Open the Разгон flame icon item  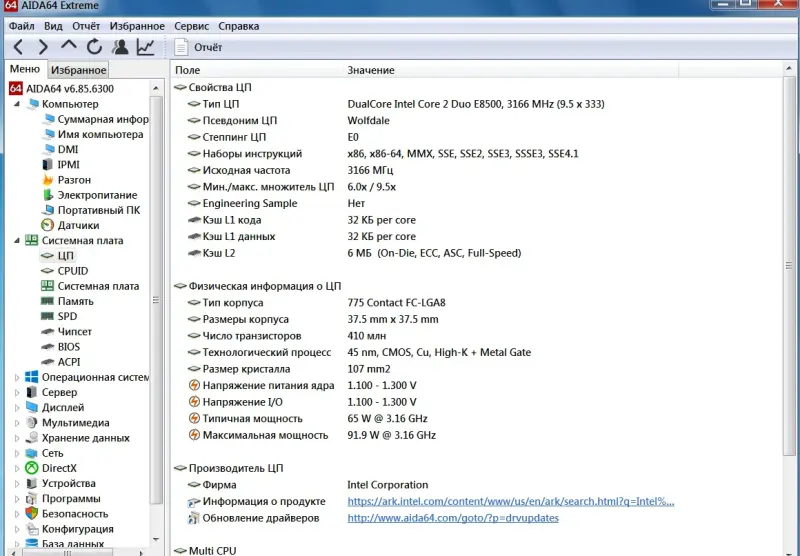[47, 180]
